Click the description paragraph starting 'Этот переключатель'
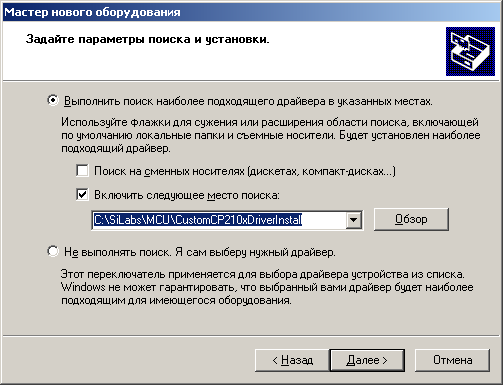 coord(267,287)
